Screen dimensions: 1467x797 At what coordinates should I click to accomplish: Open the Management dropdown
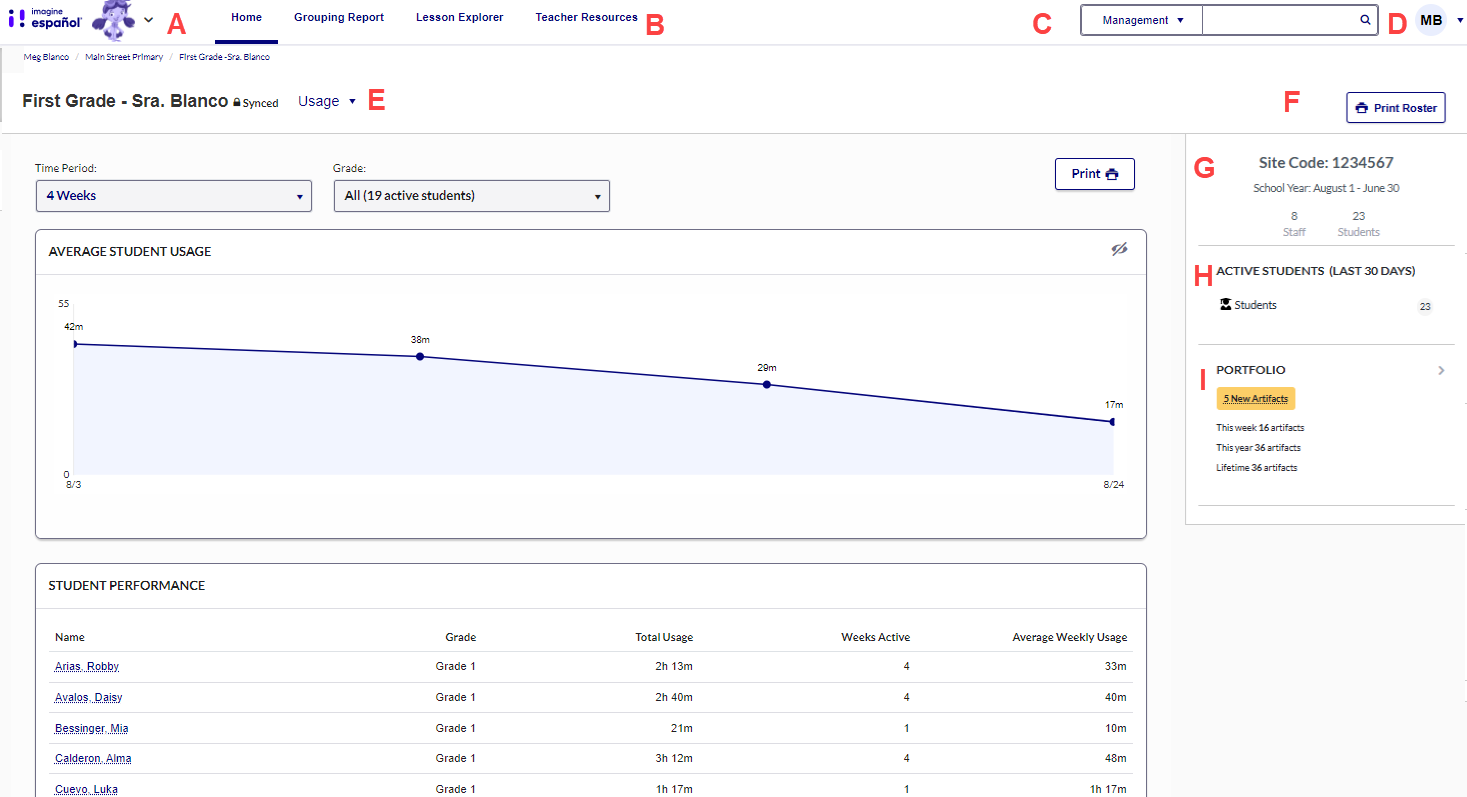[x=1142, y=20]
